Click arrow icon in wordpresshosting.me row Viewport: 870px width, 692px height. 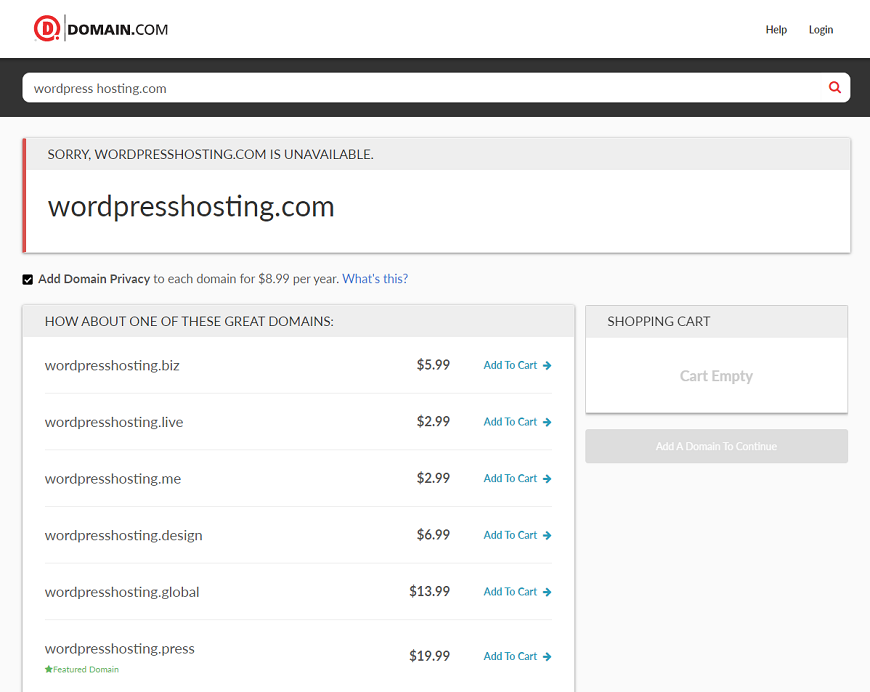(547, 478)
